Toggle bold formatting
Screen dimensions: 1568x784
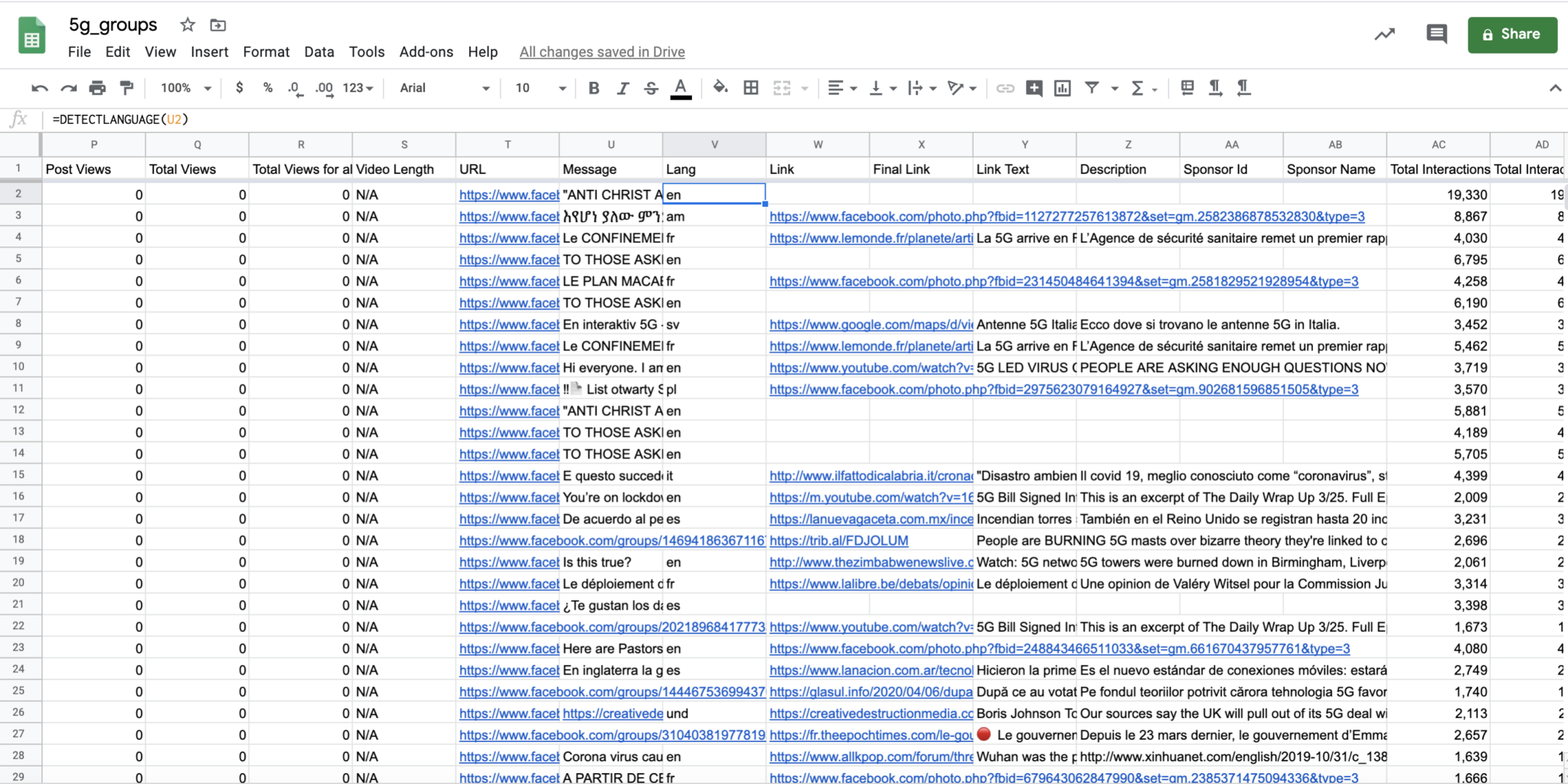point(593,88)
